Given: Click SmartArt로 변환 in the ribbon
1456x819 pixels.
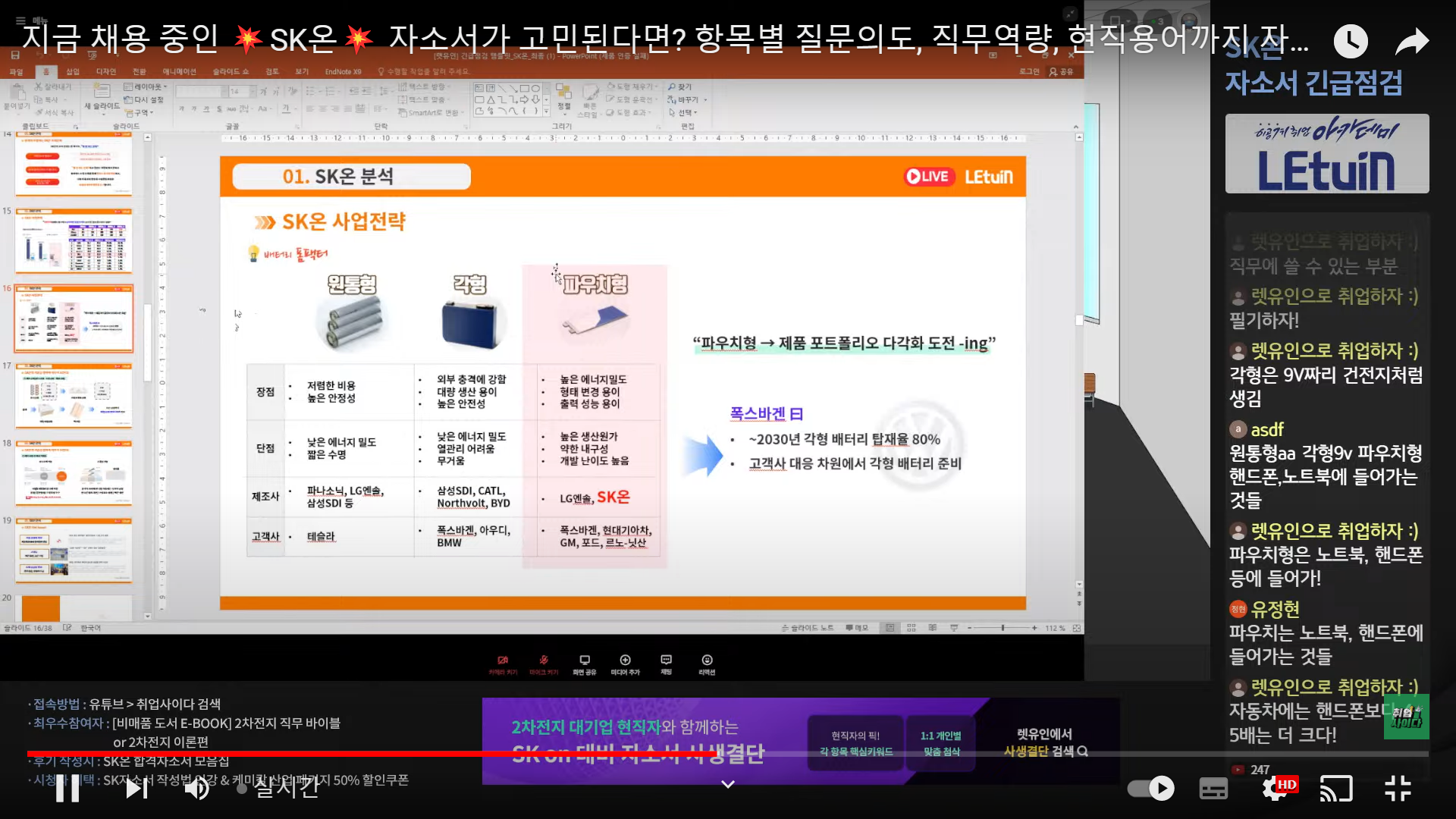Looking at the screenshot, I should click(431, 112).
